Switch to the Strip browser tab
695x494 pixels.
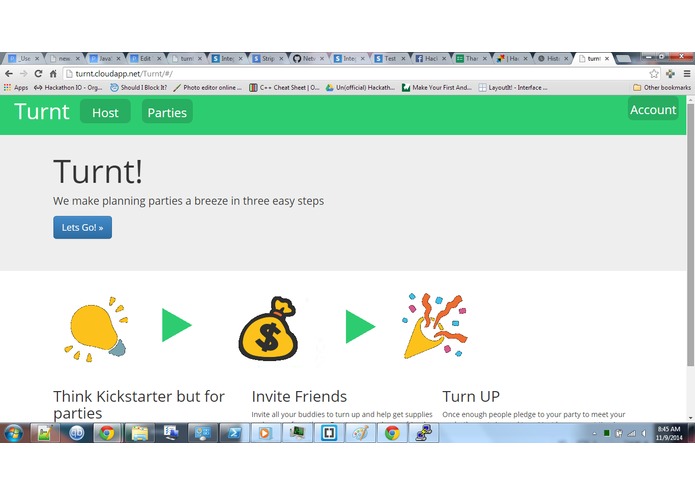click(x=266, y=58)
